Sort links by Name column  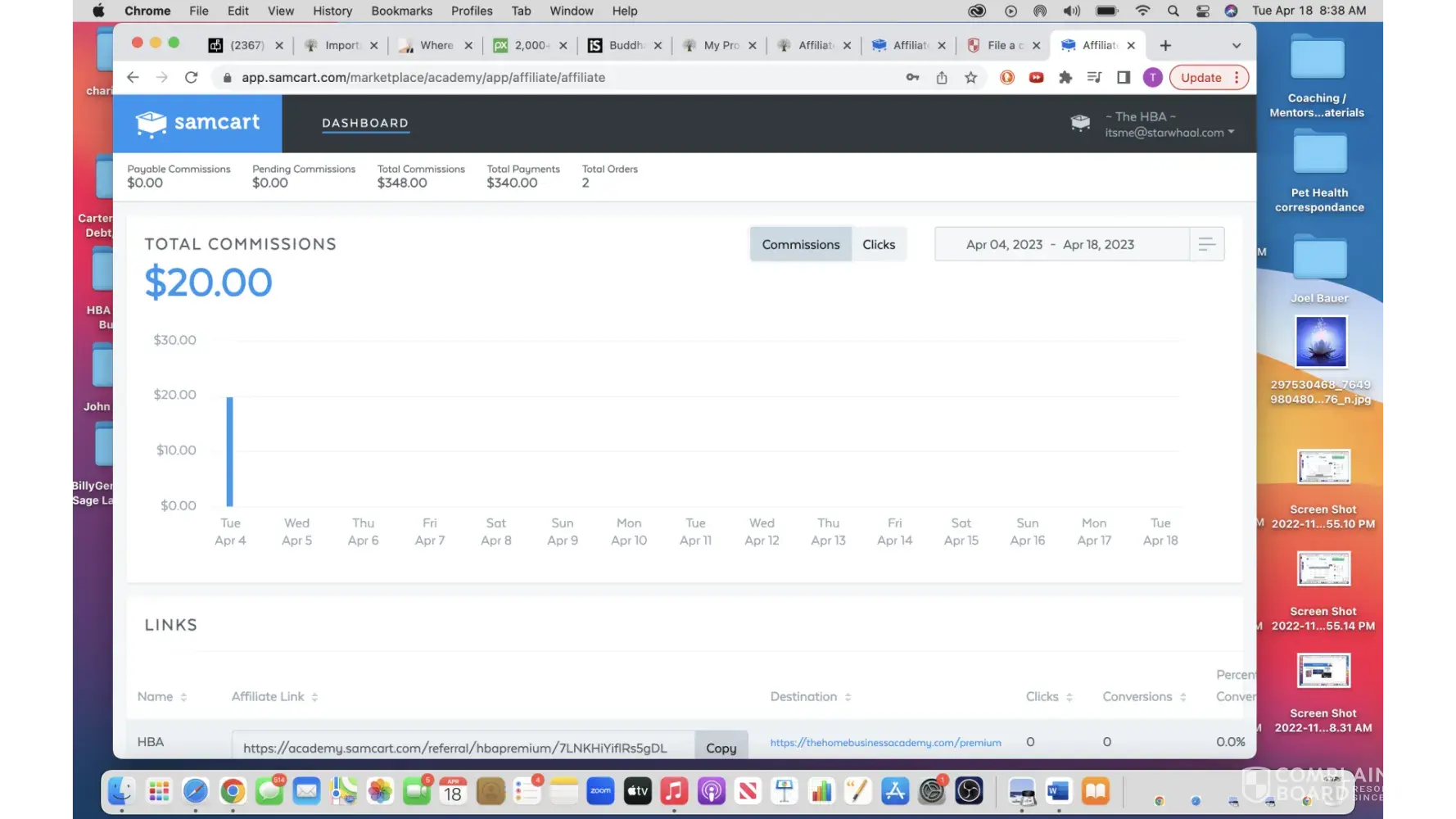click(x=161, y=696)
